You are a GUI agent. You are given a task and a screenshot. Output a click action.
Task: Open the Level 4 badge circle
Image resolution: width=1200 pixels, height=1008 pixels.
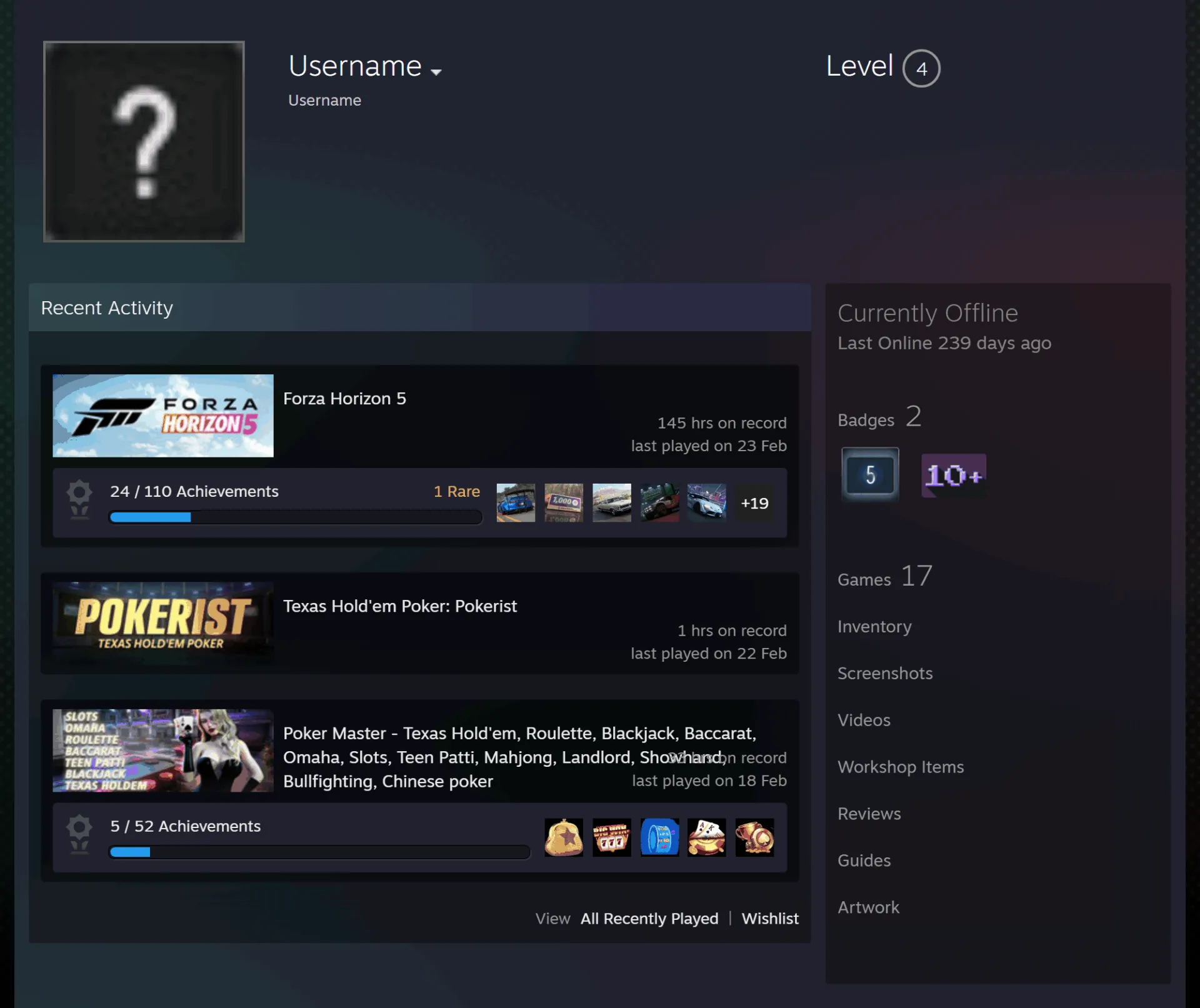pos(921,68)
